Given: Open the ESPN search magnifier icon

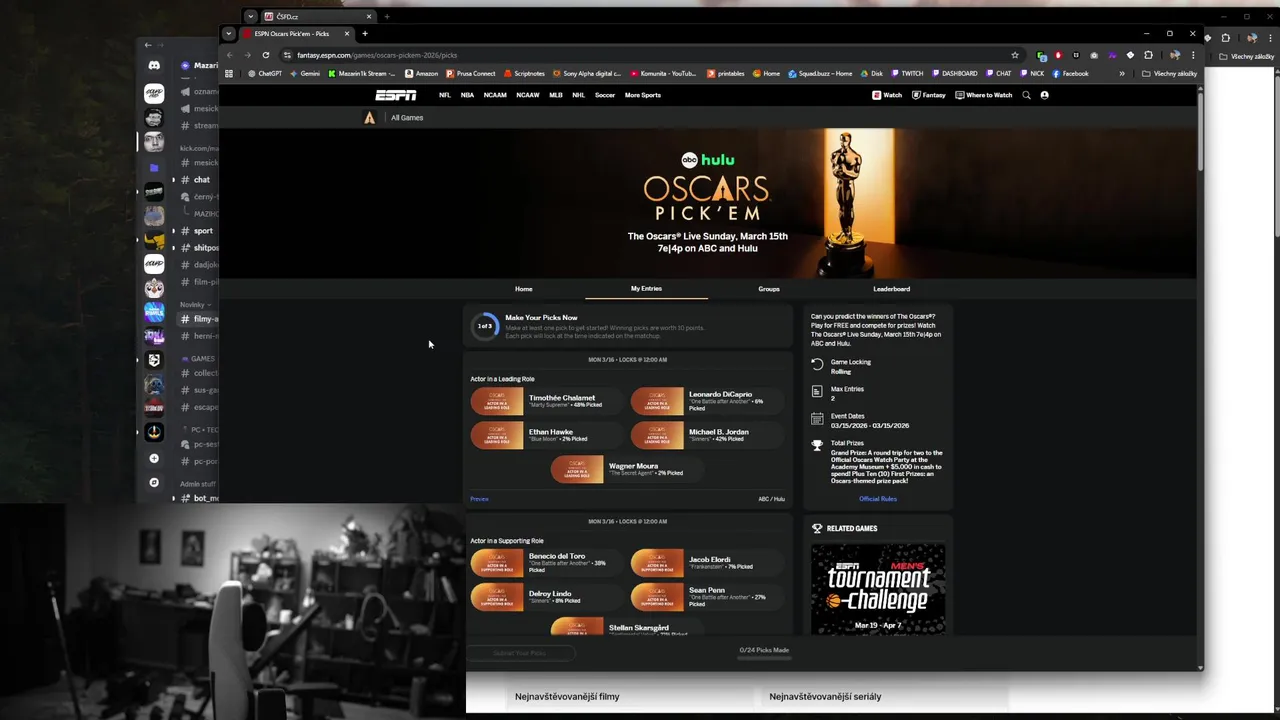Looking at the screenshot, I should click(1026, 95).
